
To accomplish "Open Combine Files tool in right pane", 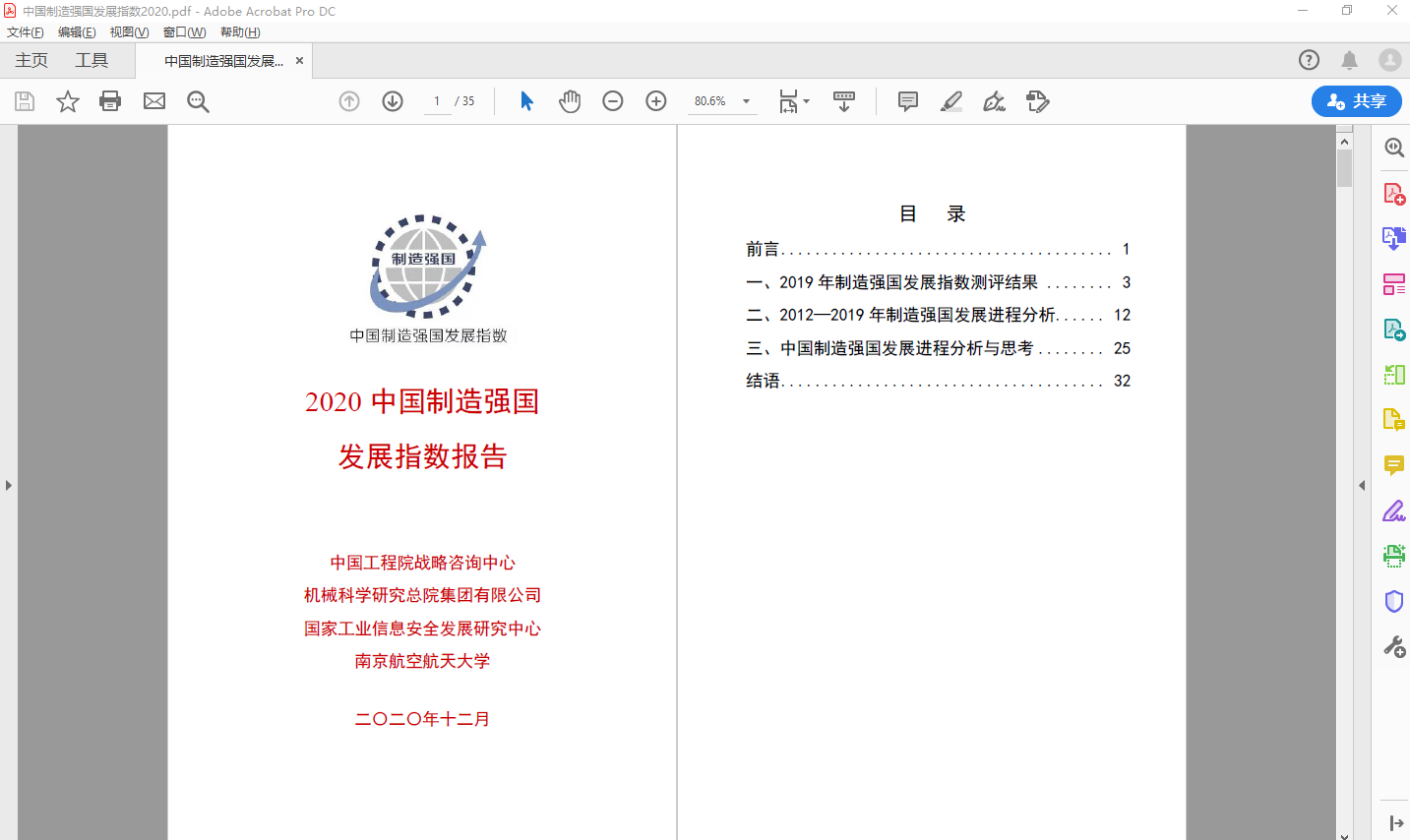I will pos(1394,238).
